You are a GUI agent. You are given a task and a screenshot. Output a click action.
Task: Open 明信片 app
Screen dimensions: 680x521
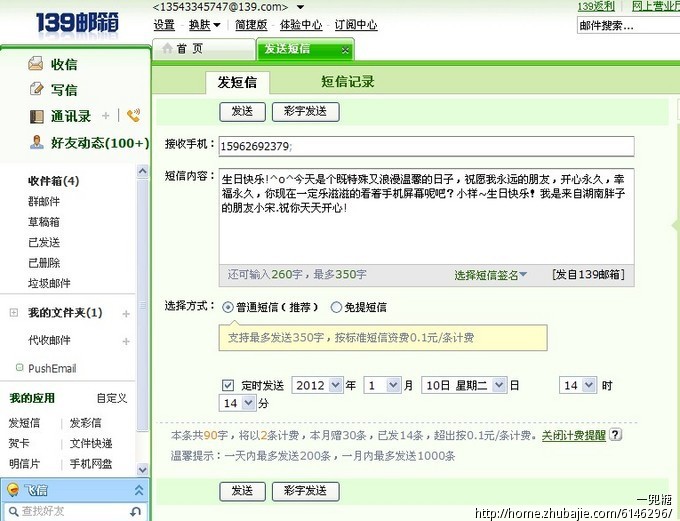[24, 464]
